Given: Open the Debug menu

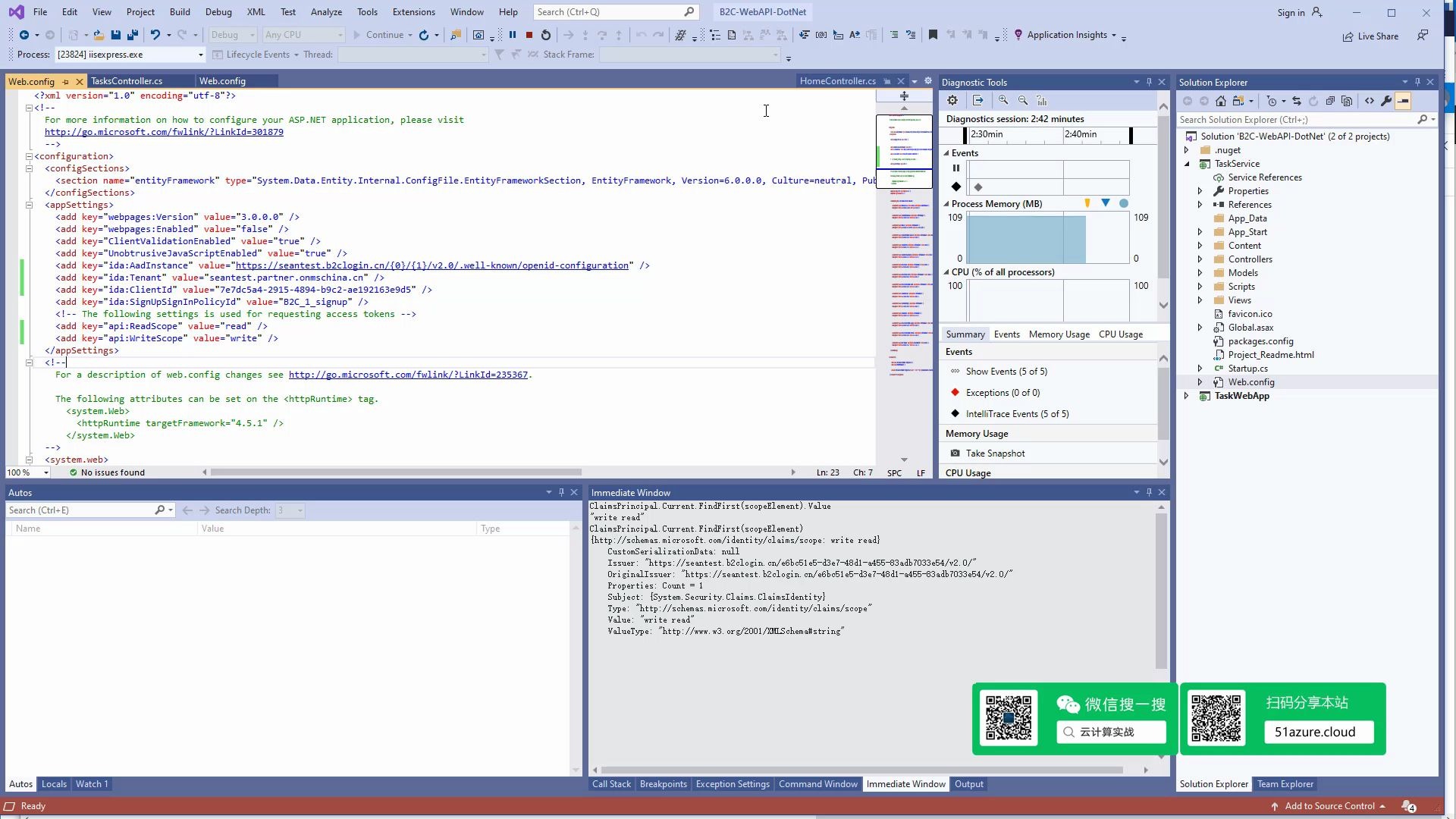Looking at the screenshot, I should [x=218, y=12].
